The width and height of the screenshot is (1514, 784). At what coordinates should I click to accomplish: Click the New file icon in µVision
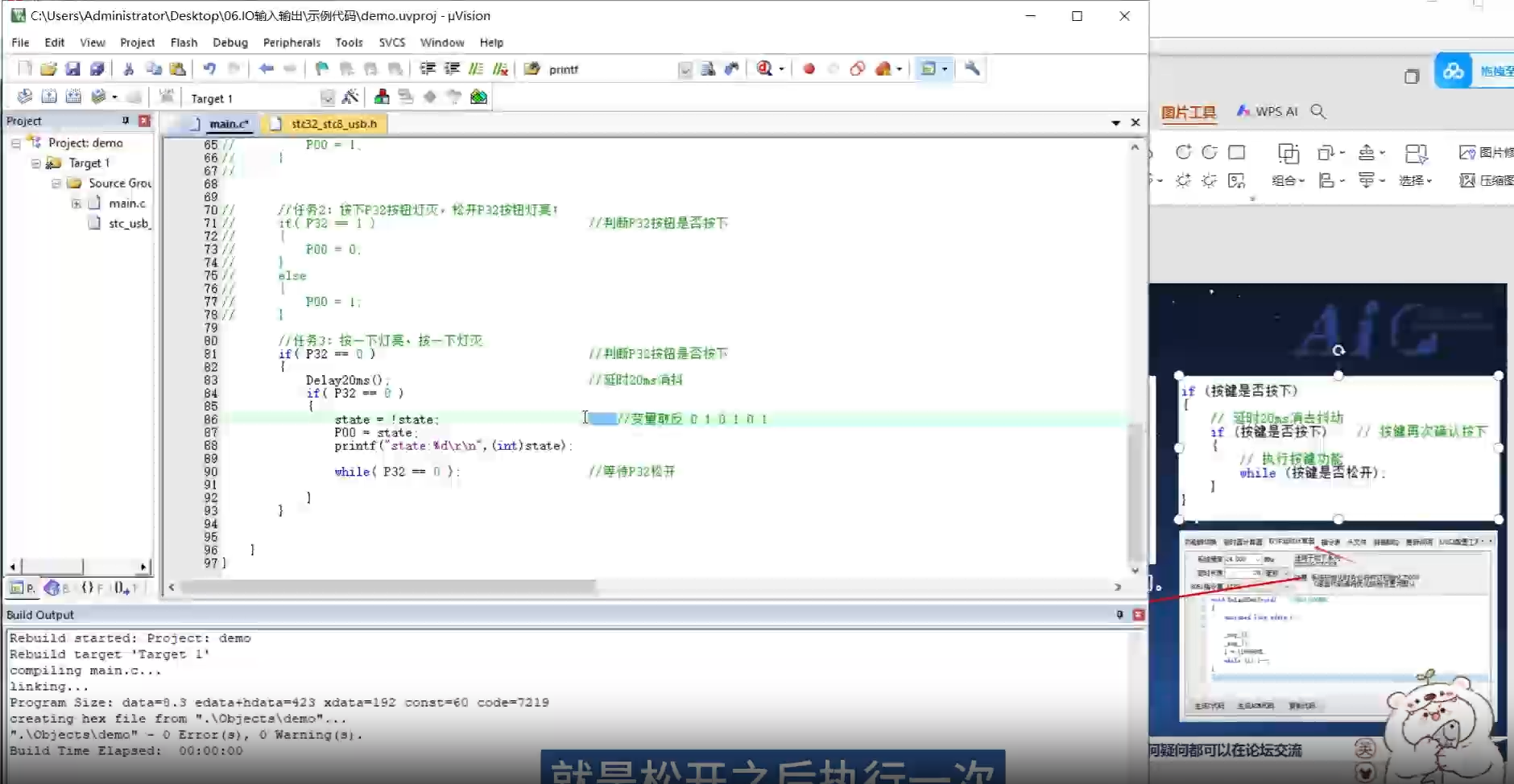(x=25, y=69)
